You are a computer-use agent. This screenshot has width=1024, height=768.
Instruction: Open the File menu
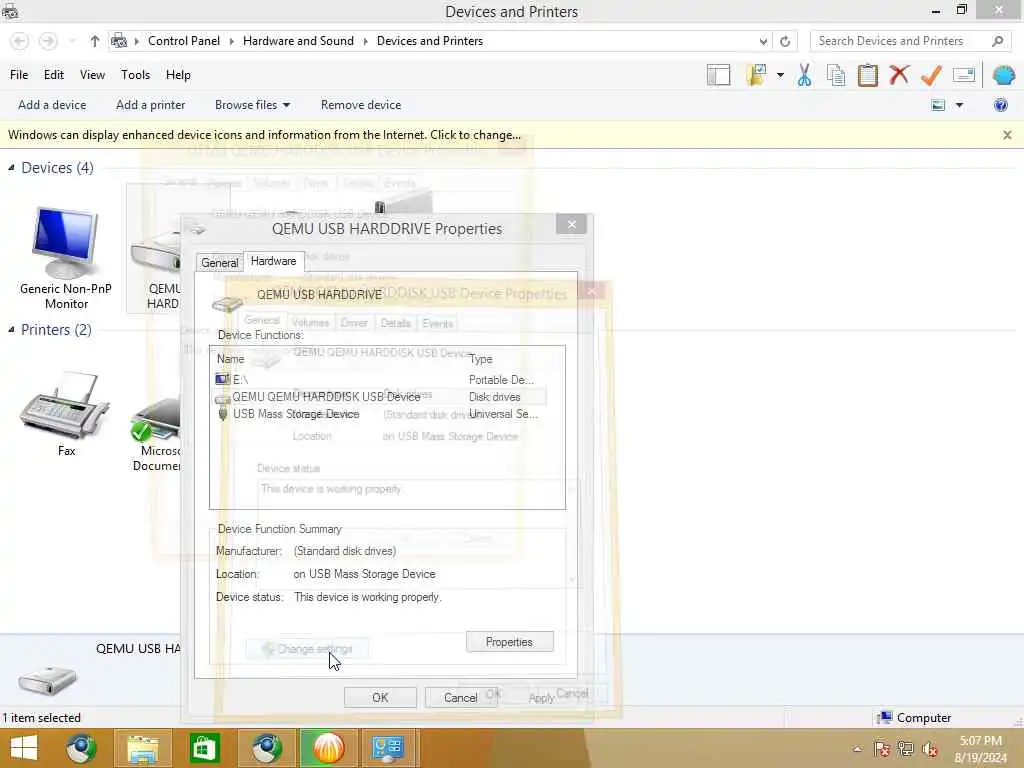19,75
